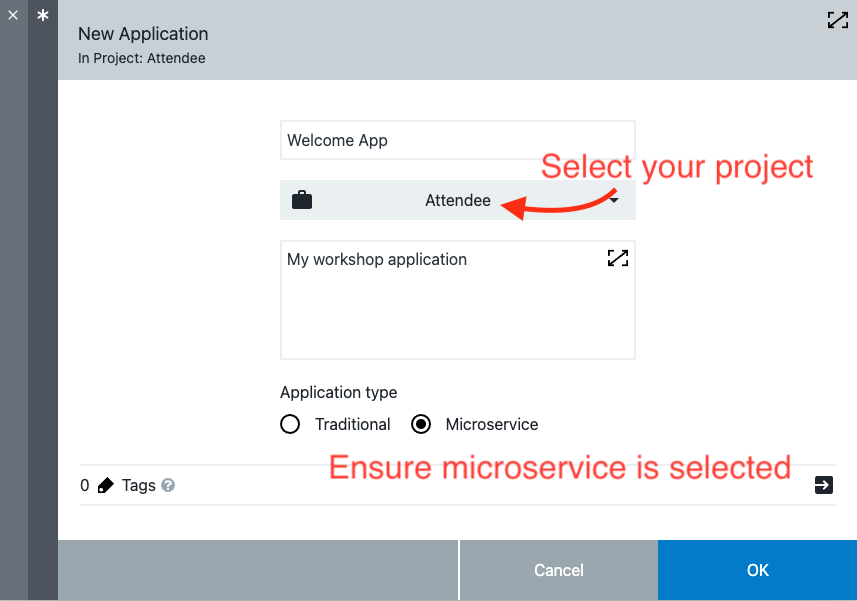Open the project dropdown caret next to Attendee
Image resolution: width=857 pixels, height=601 pixels.
point(613,200)
